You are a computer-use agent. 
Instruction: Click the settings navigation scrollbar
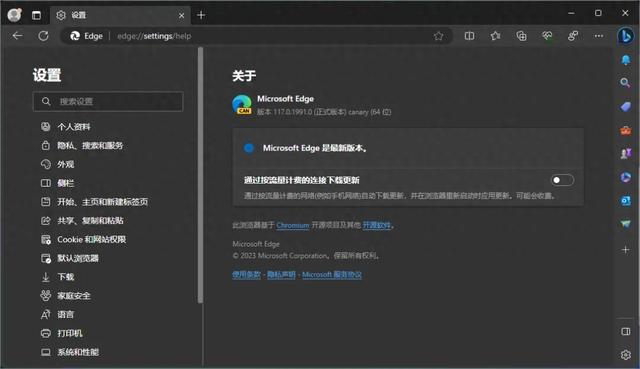200,176
